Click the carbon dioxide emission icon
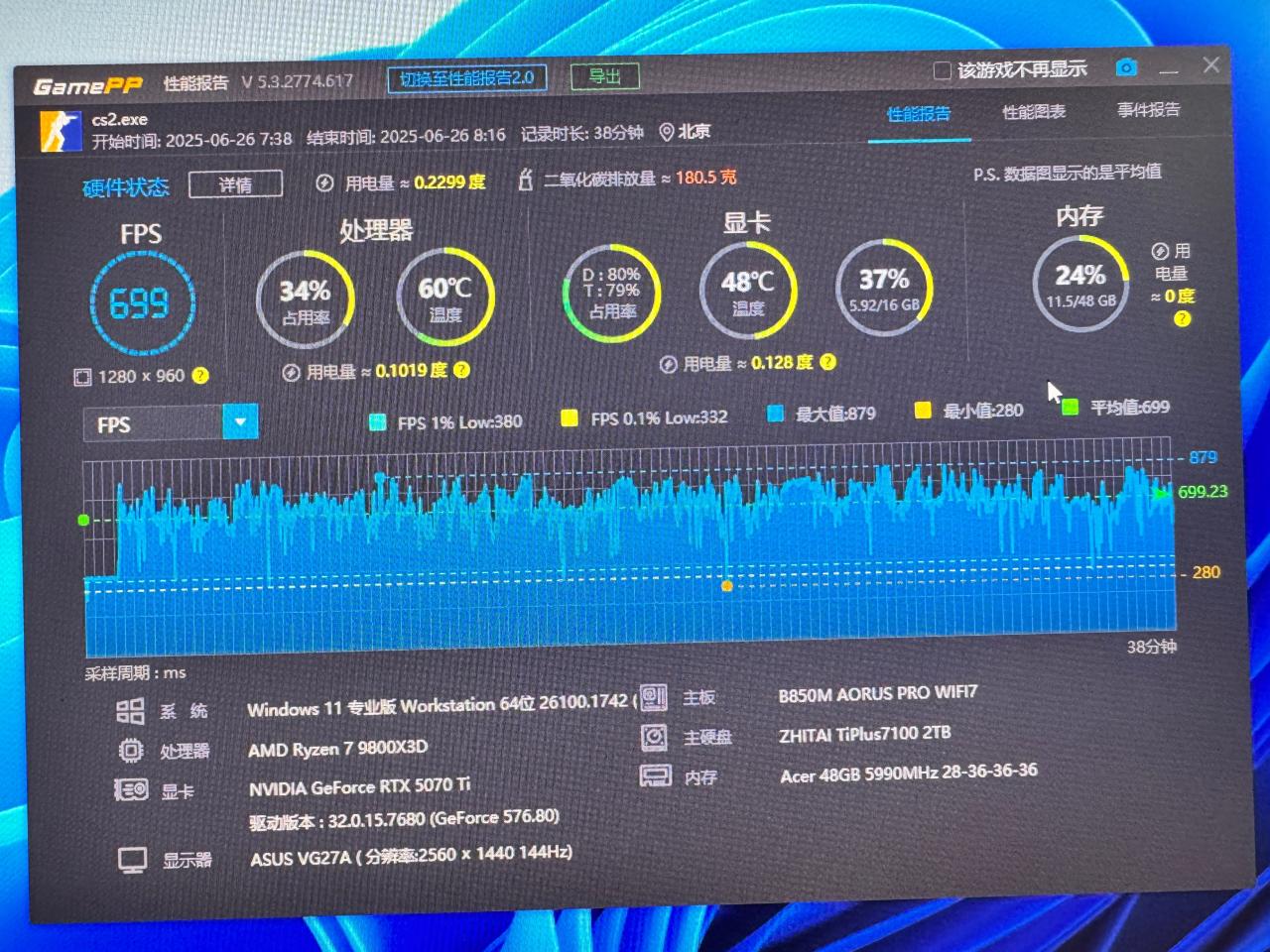This screenshot has width=1270, height=952. 526,179
